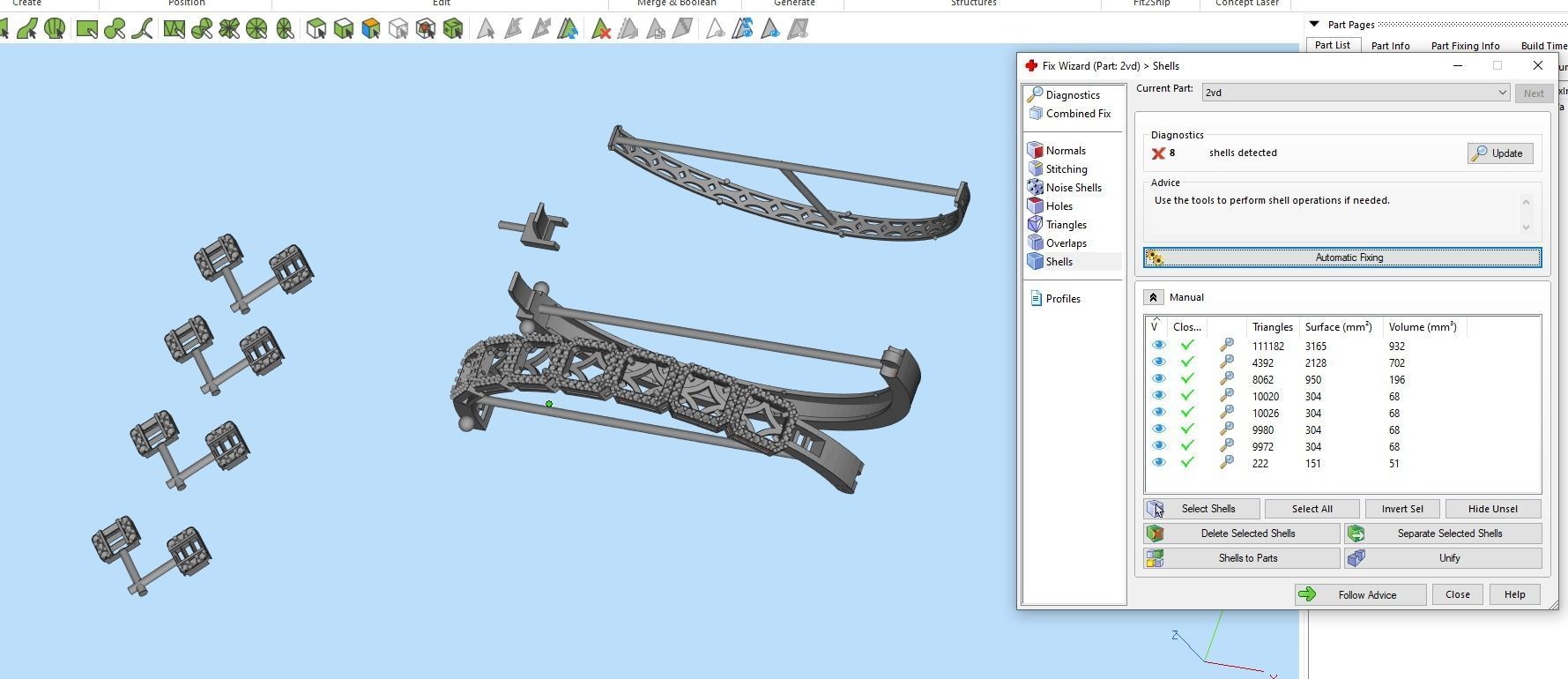Screen dimensions: 1568x679
Task: Select the blue-and-orange cube marking icon
Action: coord(371,29)
